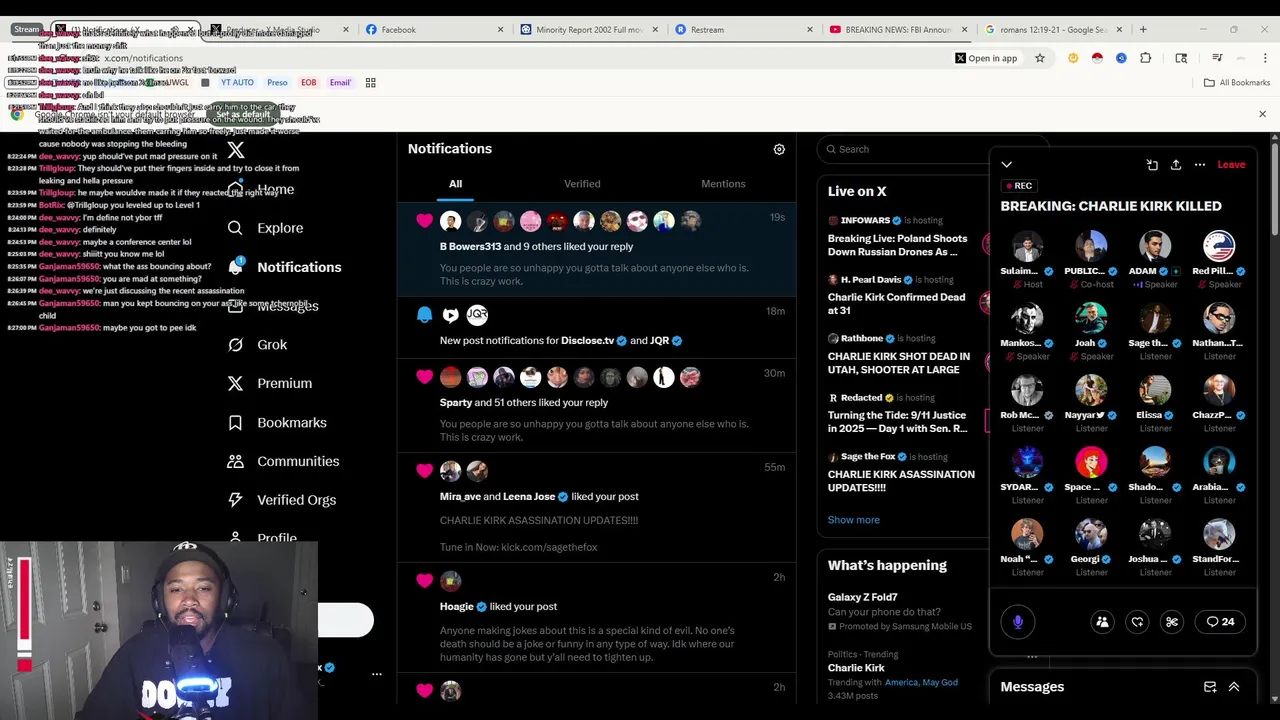Open Verified Orgs in the sidebar
The image size is (1280, 720).
(281, 500)
